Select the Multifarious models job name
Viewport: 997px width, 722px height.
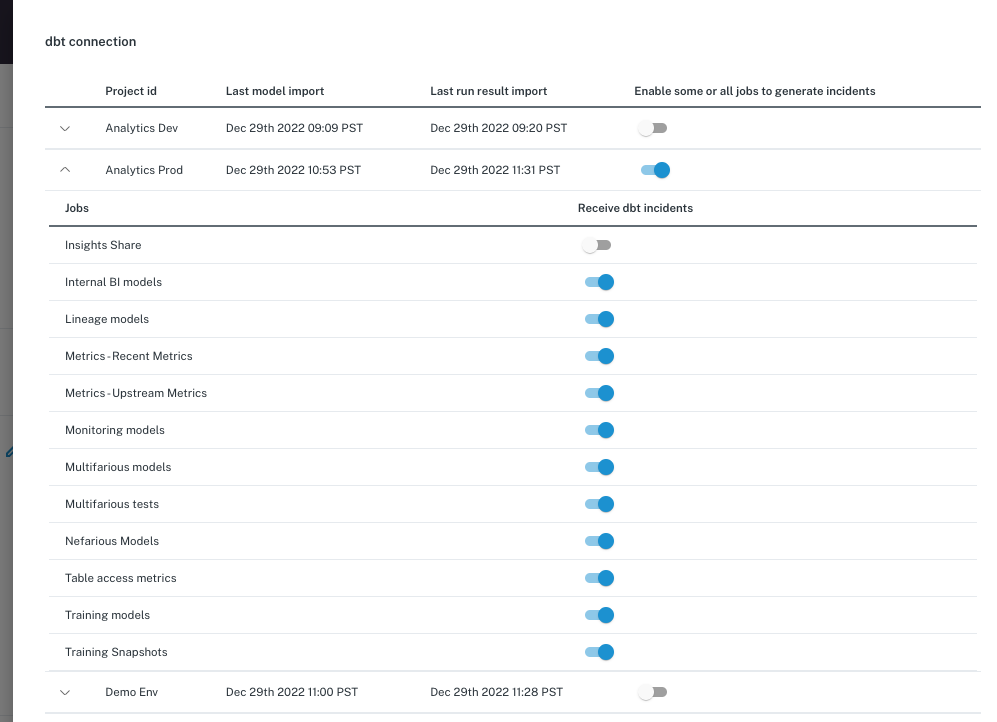(118, 467)
